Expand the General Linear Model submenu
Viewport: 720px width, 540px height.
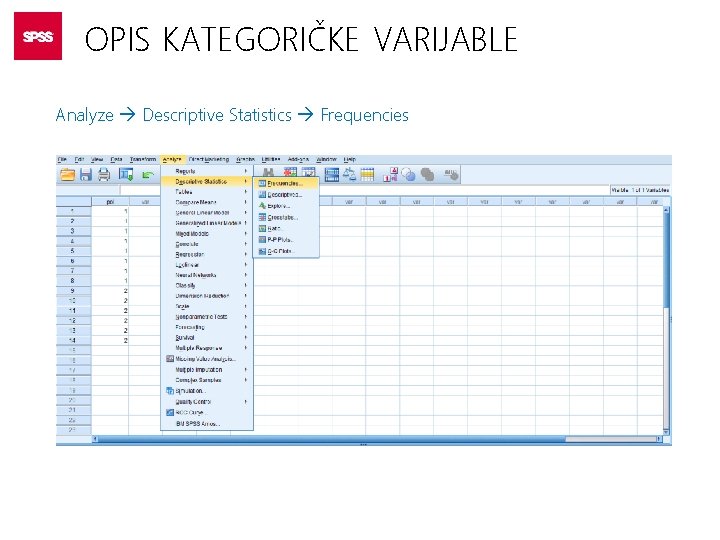(x=207, y=213)
